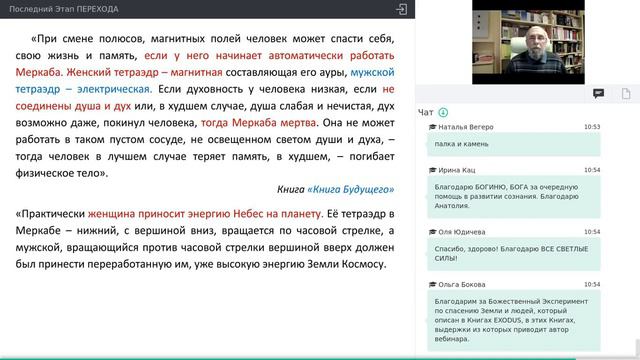This screenshot has height=360, width=640.
Task: Click the «Книга Будущего» blue link
Action: (x=351, y=189)
